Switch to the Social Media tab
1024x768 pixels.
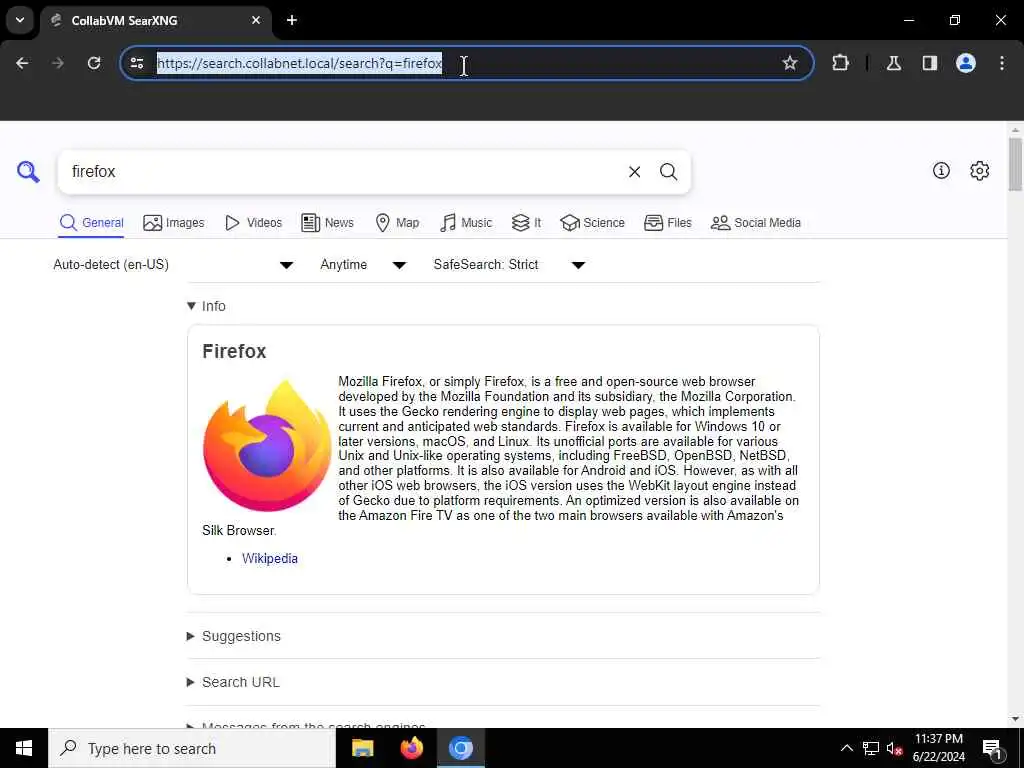click(x=756, y=223)
